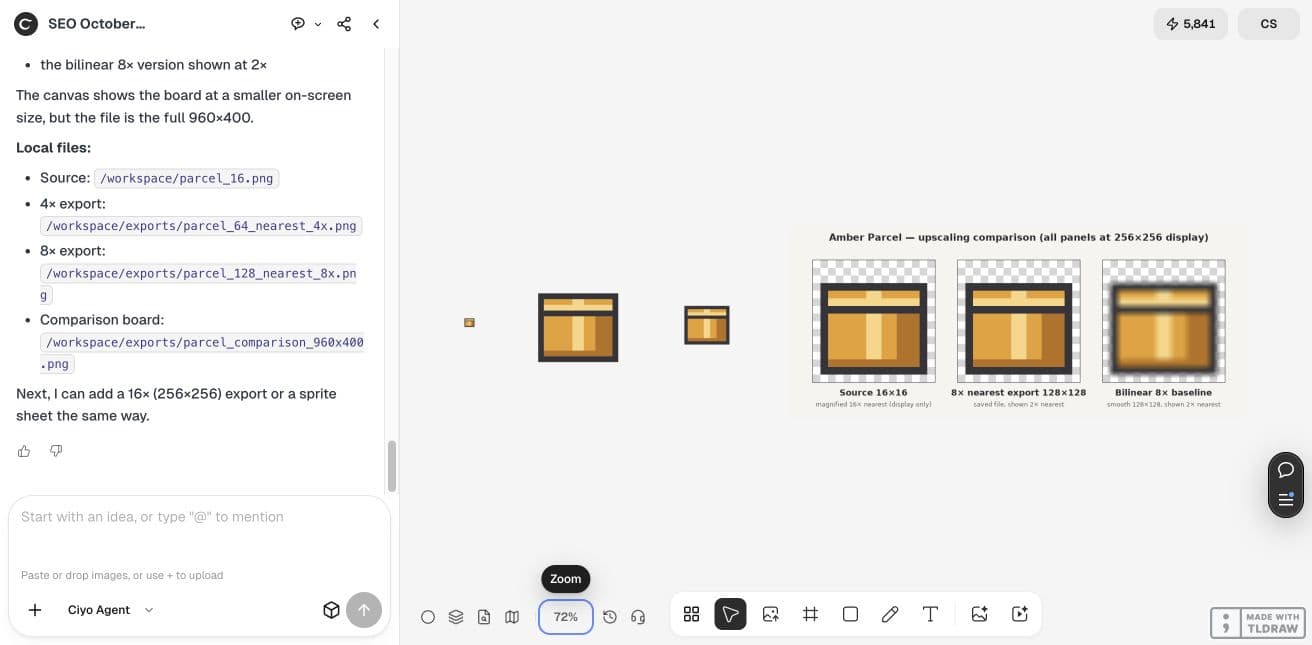Expand the Ciyo Agent selector
1312x645 pixels.
tap(110, 610)
